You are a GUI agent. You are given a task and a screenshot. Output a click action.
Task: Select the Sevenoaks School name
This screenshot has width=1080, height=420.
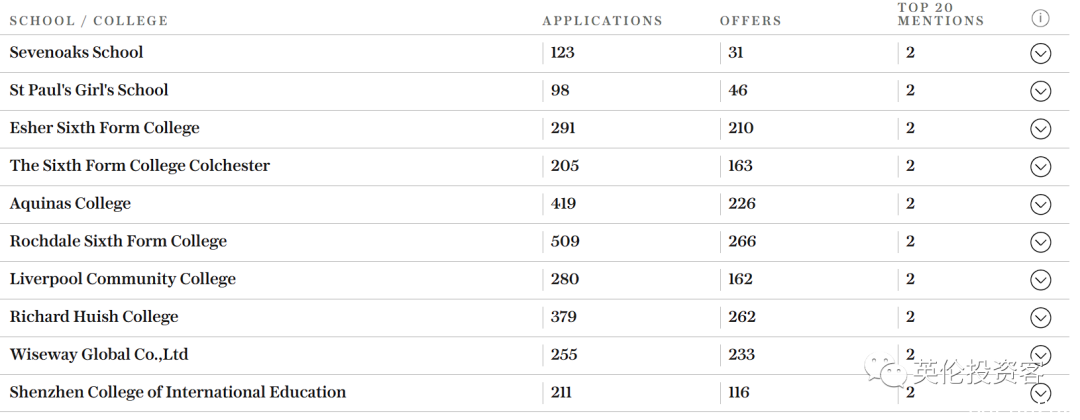pos(76,52)
